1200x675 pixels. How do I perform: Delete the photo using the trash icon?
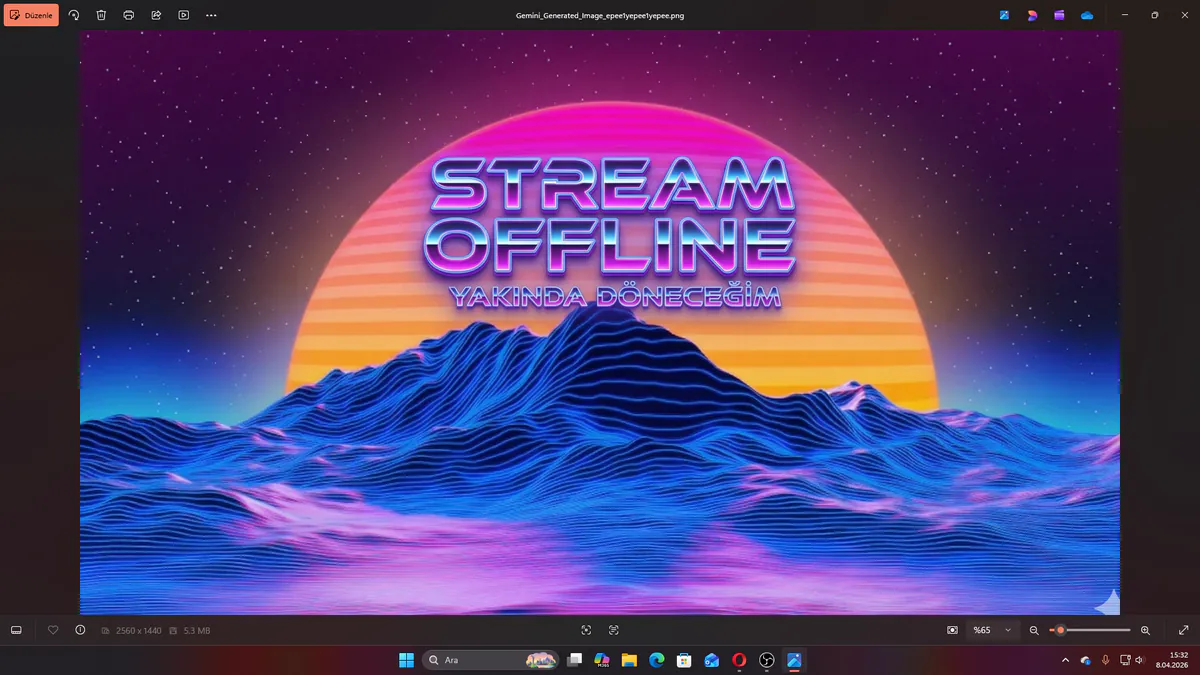(101, 15)
